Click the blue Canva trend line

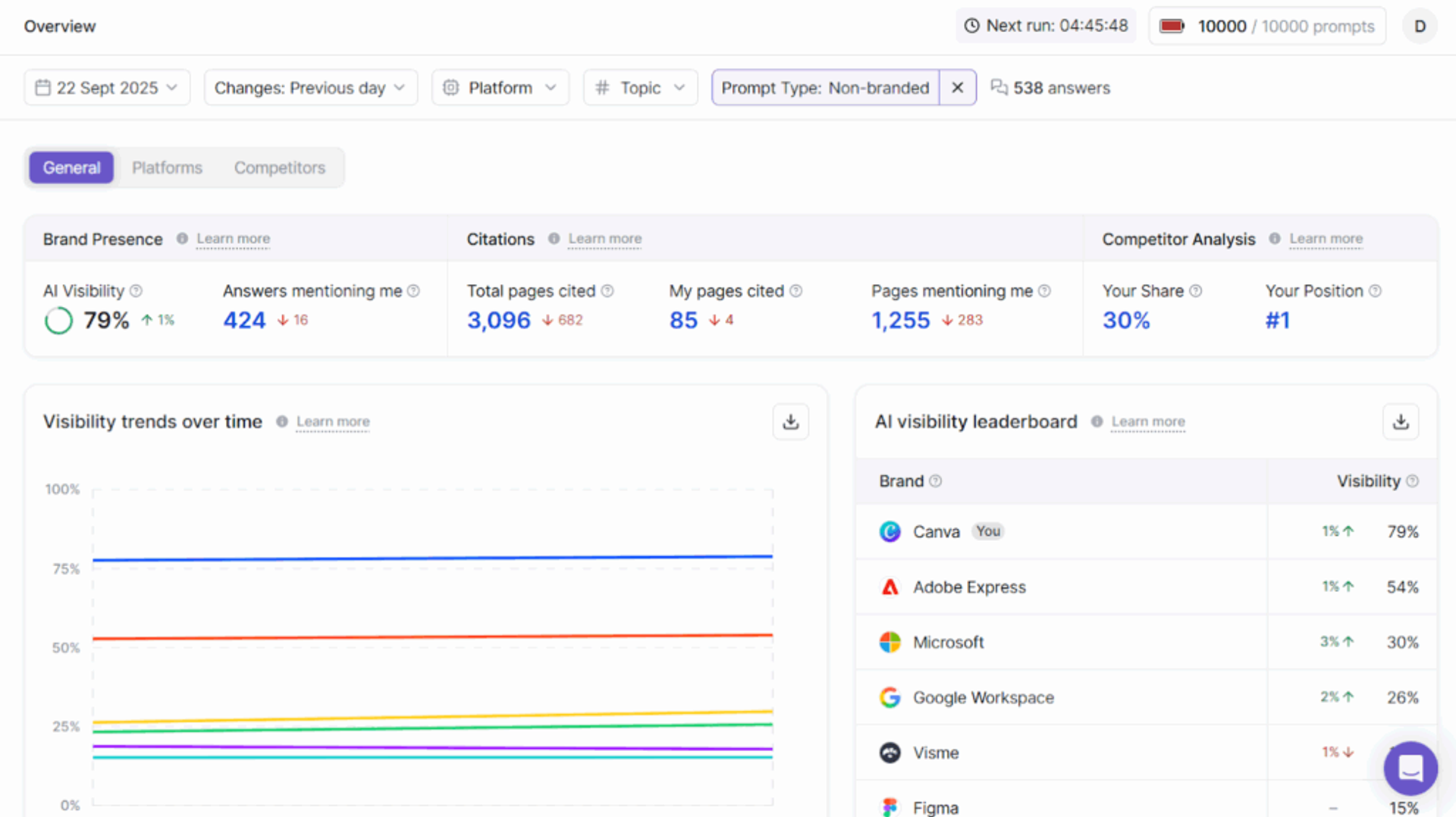click(432, 559)
